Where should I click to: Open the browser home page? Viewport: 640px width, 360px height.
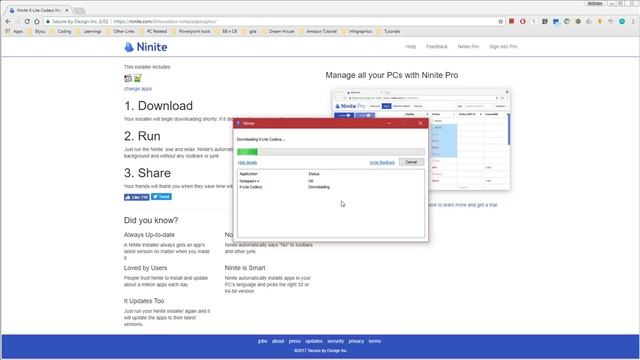(x=37, y=21)
